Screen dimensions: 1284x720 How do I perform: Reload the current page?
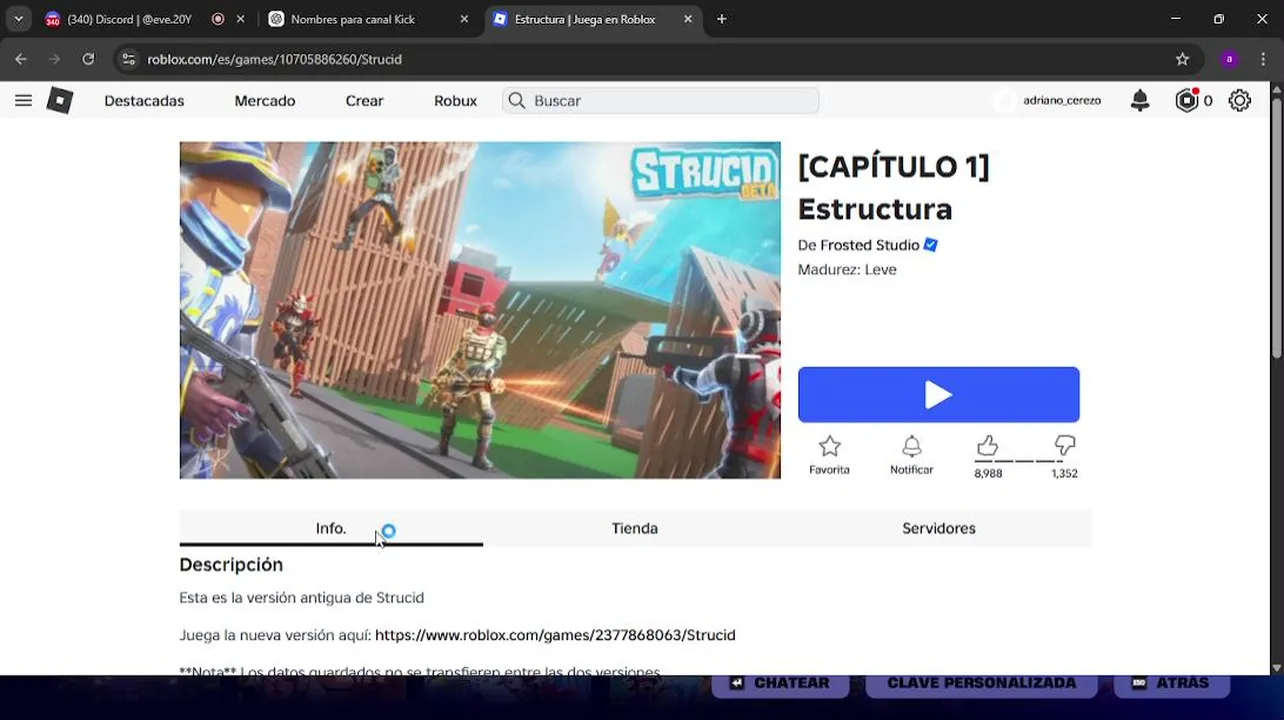(88, 59)
